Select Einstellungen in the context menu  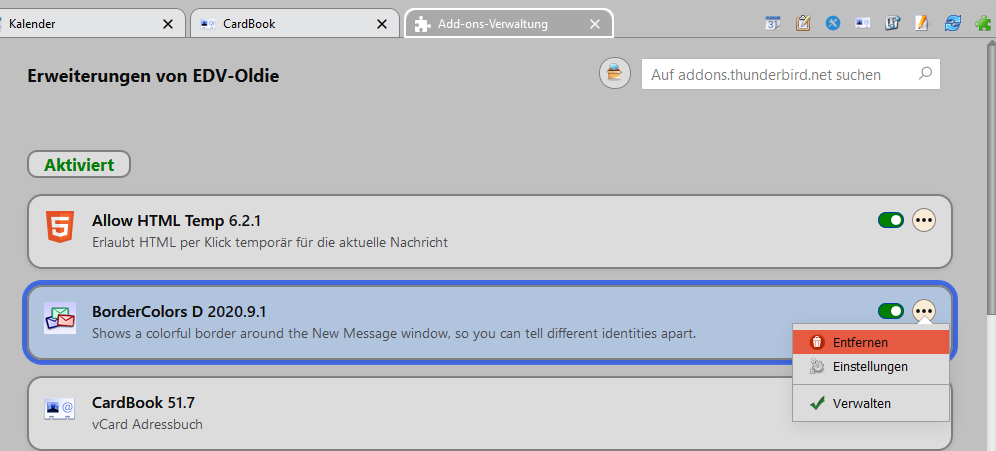click(871, 367)
